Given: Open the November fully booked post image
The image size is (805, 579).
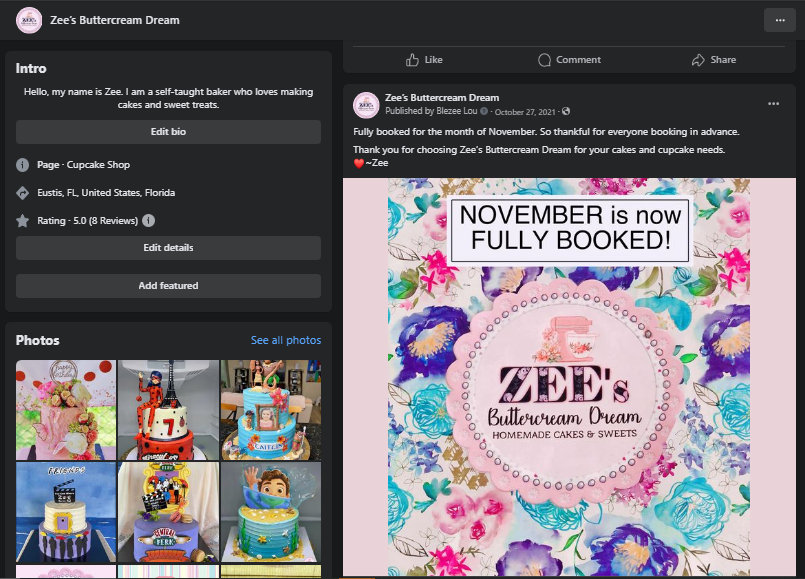Looking at the screenshot, I should (x=569, y=377).
